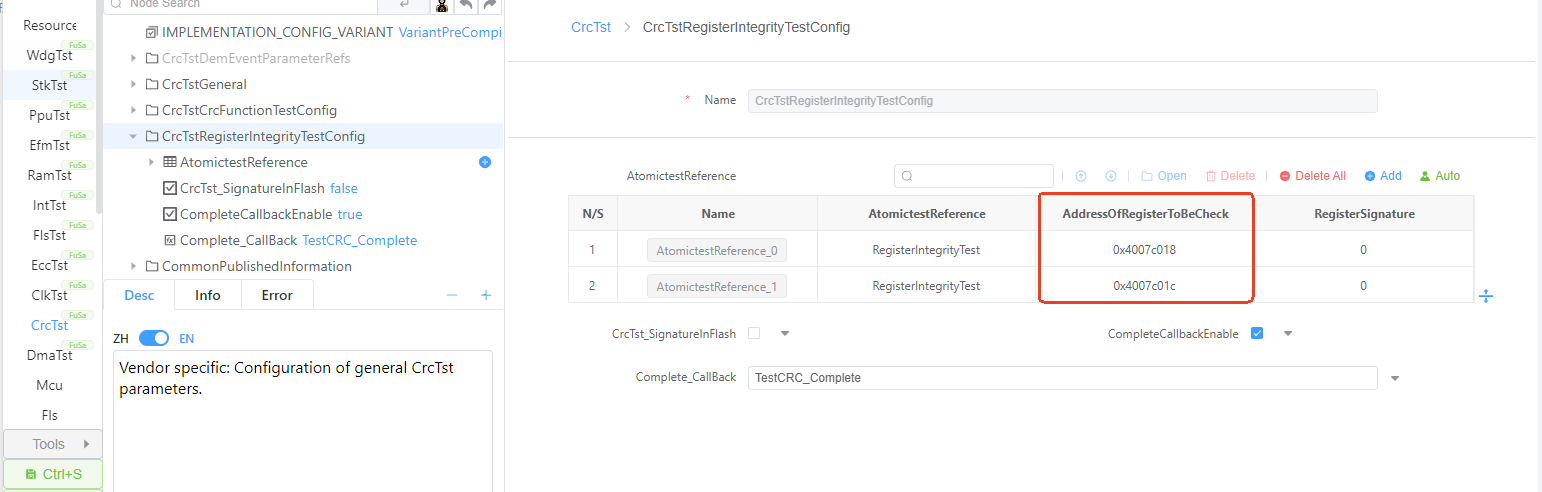The image size is (1542, 492).
Task: Click the Ctrl+S save button
Action: pos(53,474)
